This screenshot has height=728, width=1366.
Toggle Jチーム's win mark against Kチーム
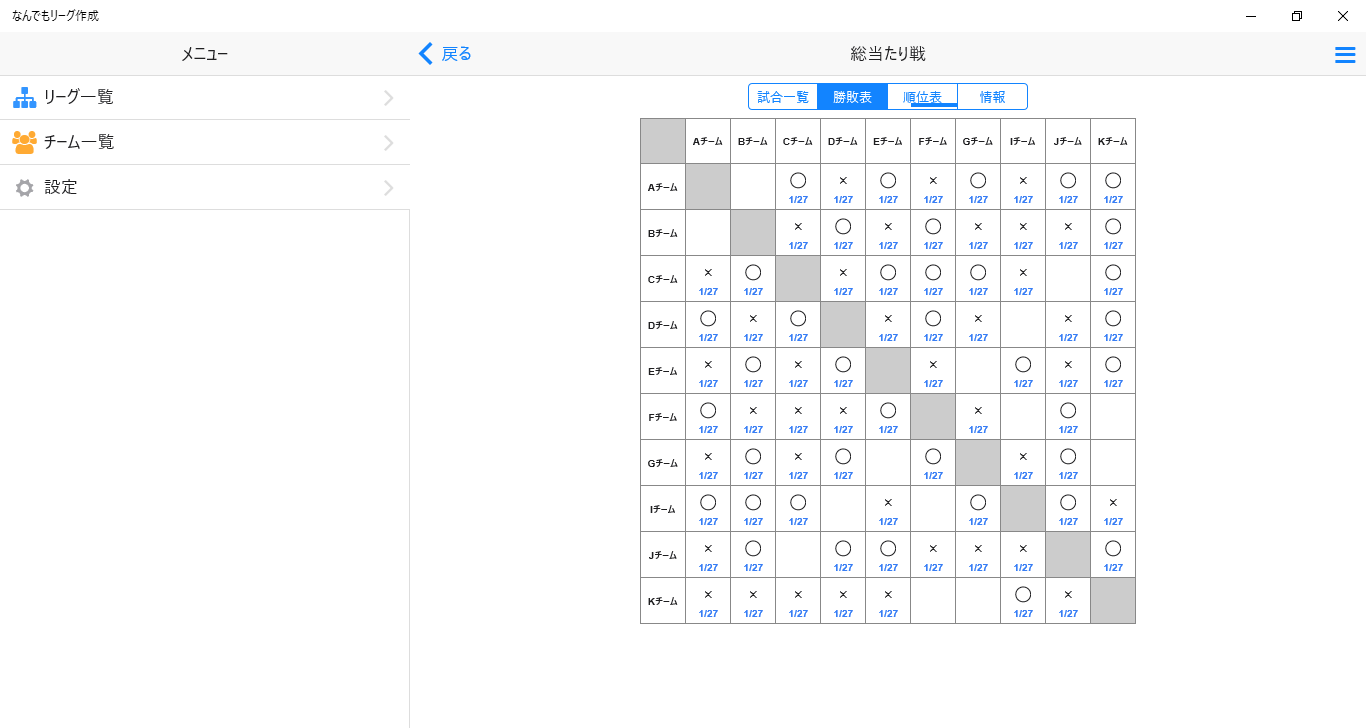coord(1113,547)
